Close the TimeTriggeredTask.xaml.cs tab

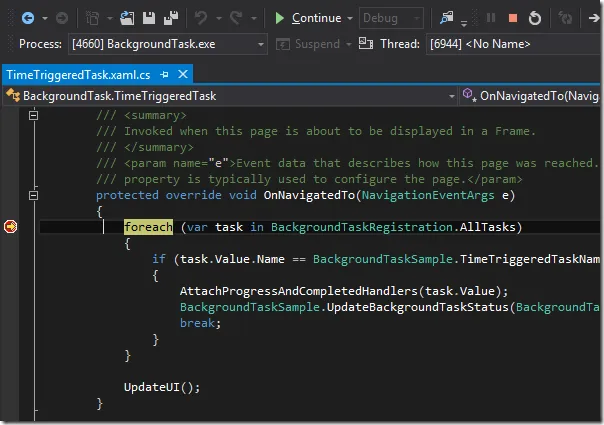(182, 75)
